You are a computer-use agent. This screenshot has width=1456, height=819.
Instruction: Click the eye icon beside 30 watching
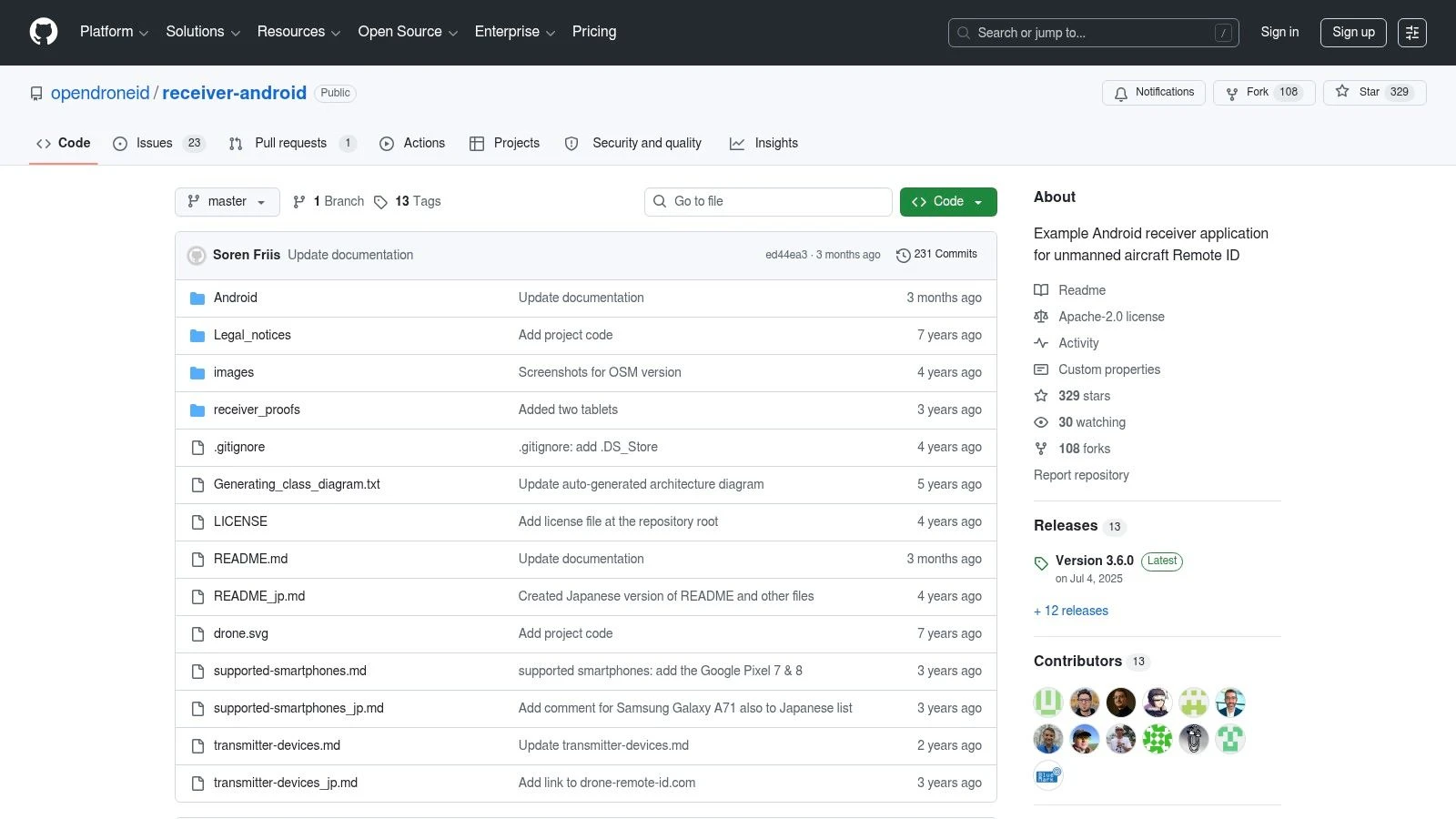[1041, 422]
